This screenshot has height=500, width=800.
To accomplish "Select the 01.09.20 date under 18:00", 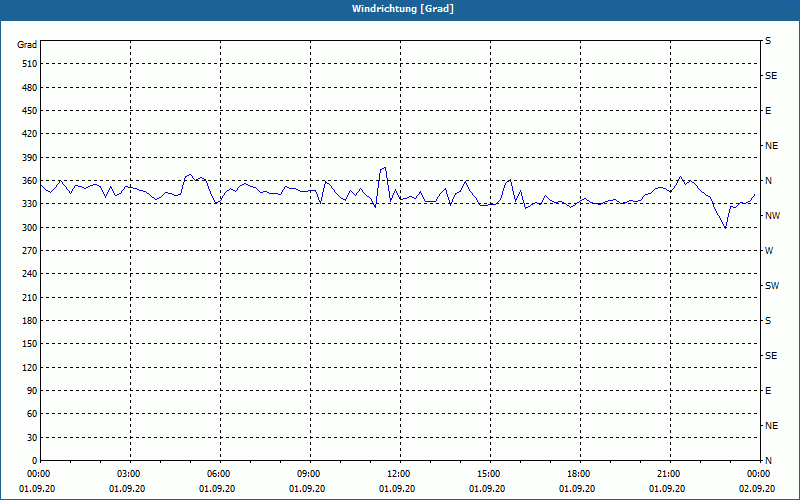I will coord(577,489).
